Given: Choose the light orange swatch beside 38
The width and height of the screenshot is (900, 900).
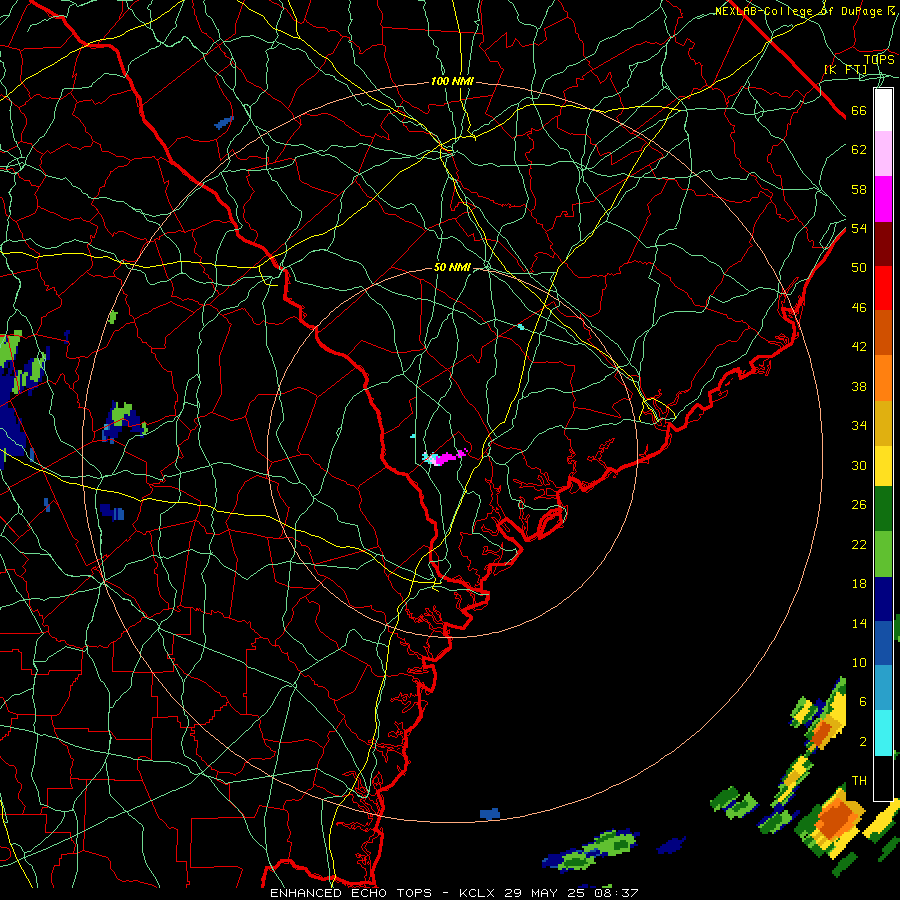Looking at the screenshot, I should tap(883, 378).
